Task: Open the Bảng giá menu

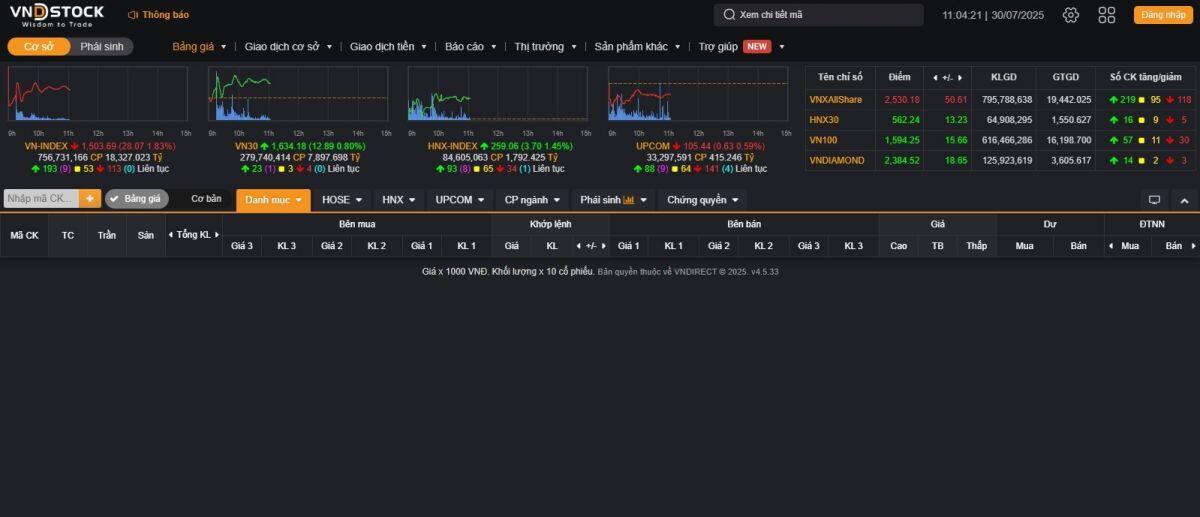Action: click(199, 47)
